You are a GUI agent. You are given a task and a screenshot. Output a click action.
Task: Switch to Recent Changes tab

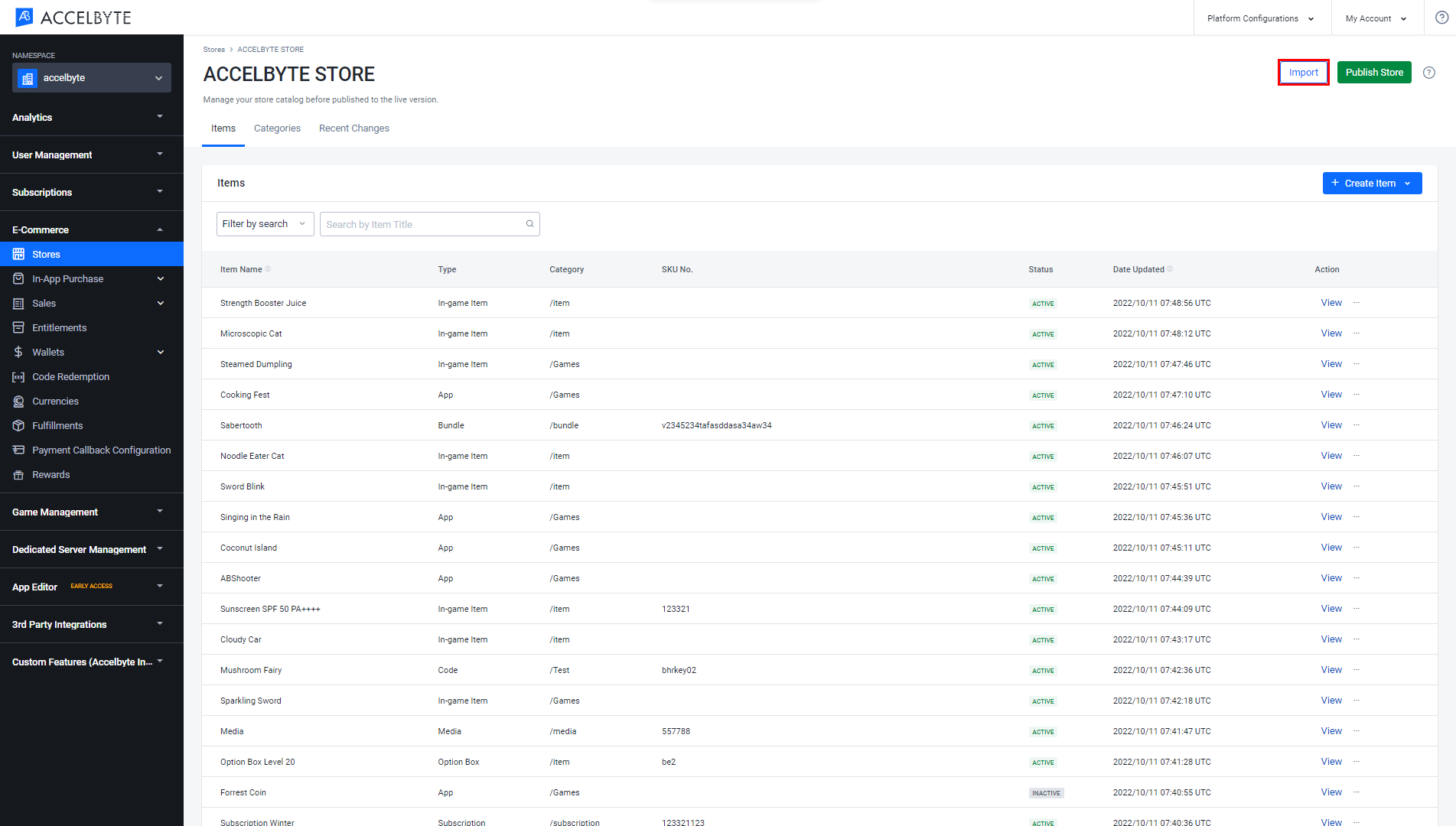353,128
